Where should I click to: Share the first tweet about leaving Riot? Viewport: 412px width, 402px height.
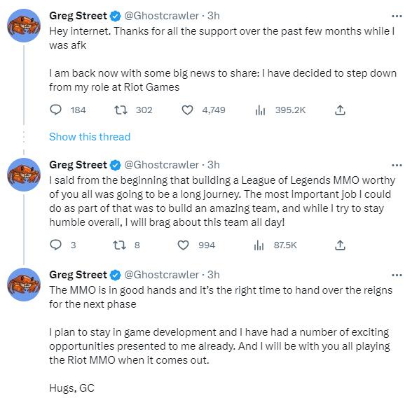click(x=340, y=110)
